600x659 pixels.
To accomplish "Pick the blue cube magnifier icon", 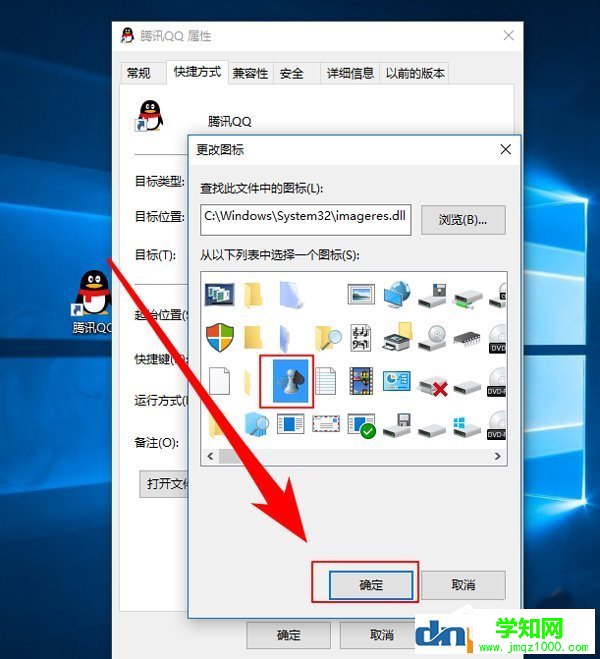I will [x=256, y=424].
